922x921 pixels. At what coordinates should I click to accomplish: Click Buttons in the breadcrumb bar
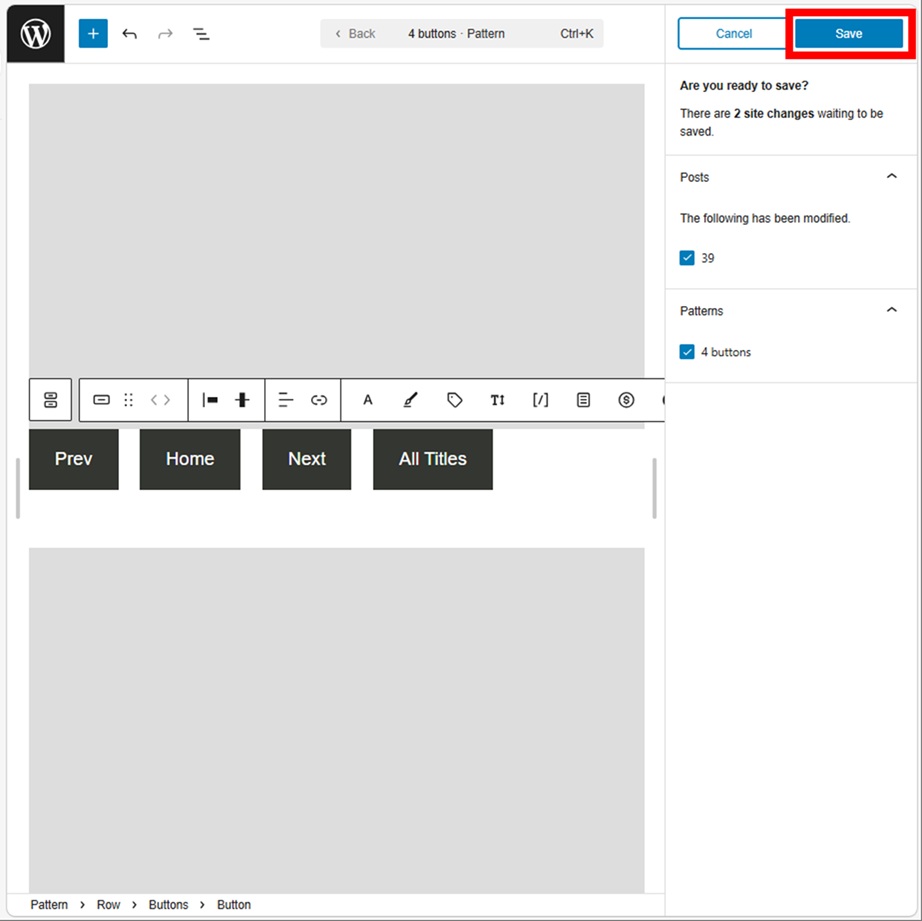tap(168, 905)
